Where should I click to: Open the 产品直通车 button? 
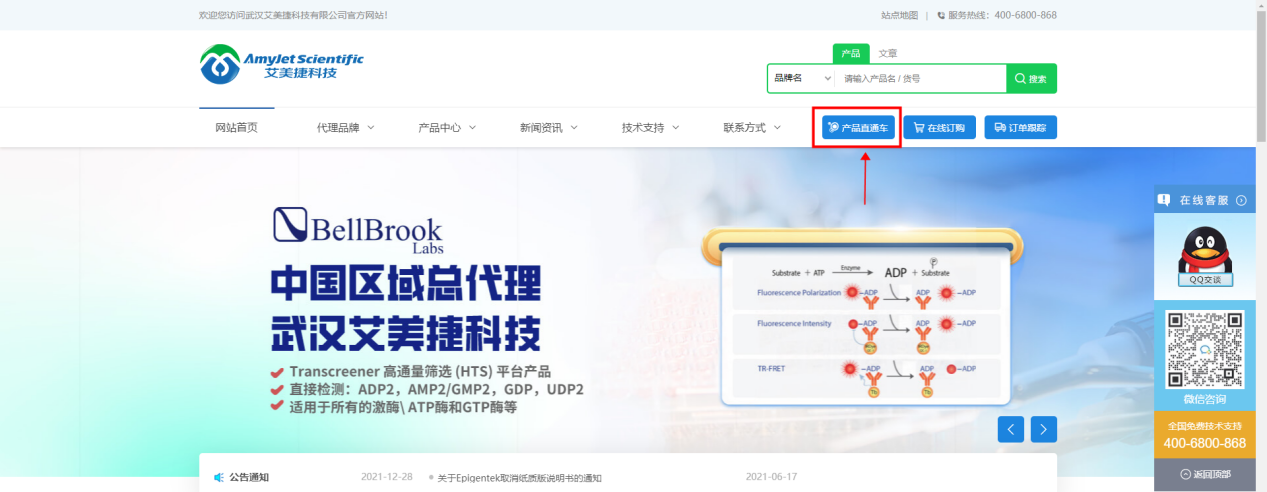858,128
